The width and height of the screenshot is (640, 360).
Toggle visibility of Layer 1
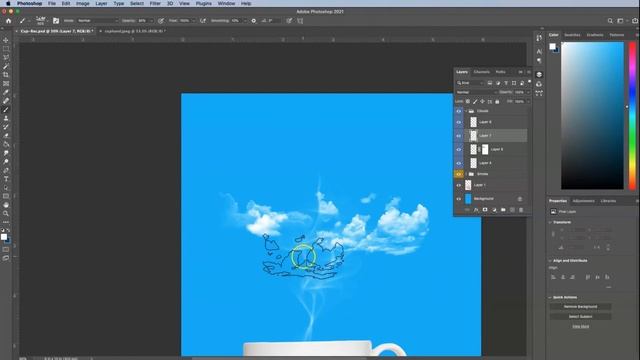(x=458, y=185)
